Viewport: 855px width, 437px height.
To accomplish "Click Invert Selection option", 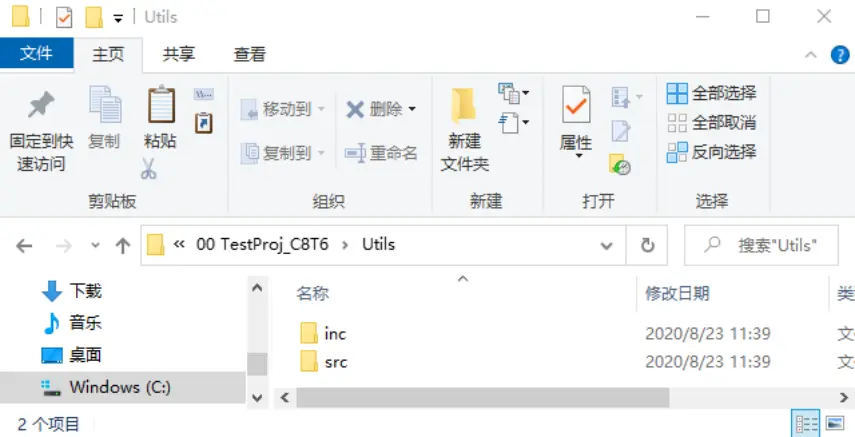I will tap(712, 152).
